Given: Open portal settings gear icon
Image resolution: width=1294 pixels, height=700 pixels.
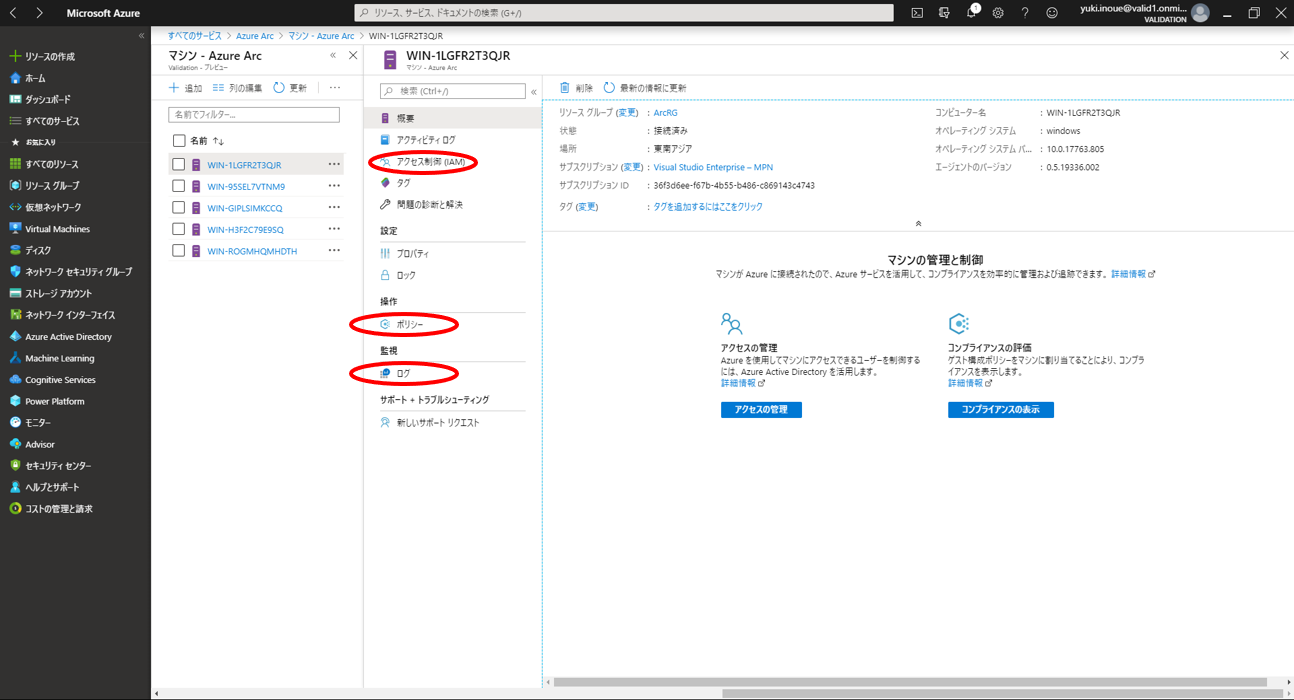Looking at the screenshot, I should tap(998, 13).
